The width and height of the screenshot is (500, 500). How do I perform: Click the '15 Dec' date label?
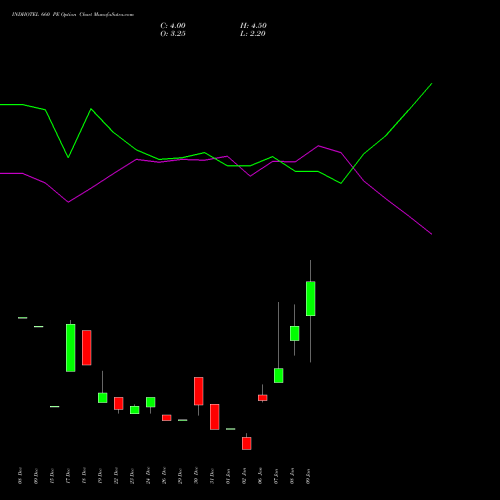point(52,476)
